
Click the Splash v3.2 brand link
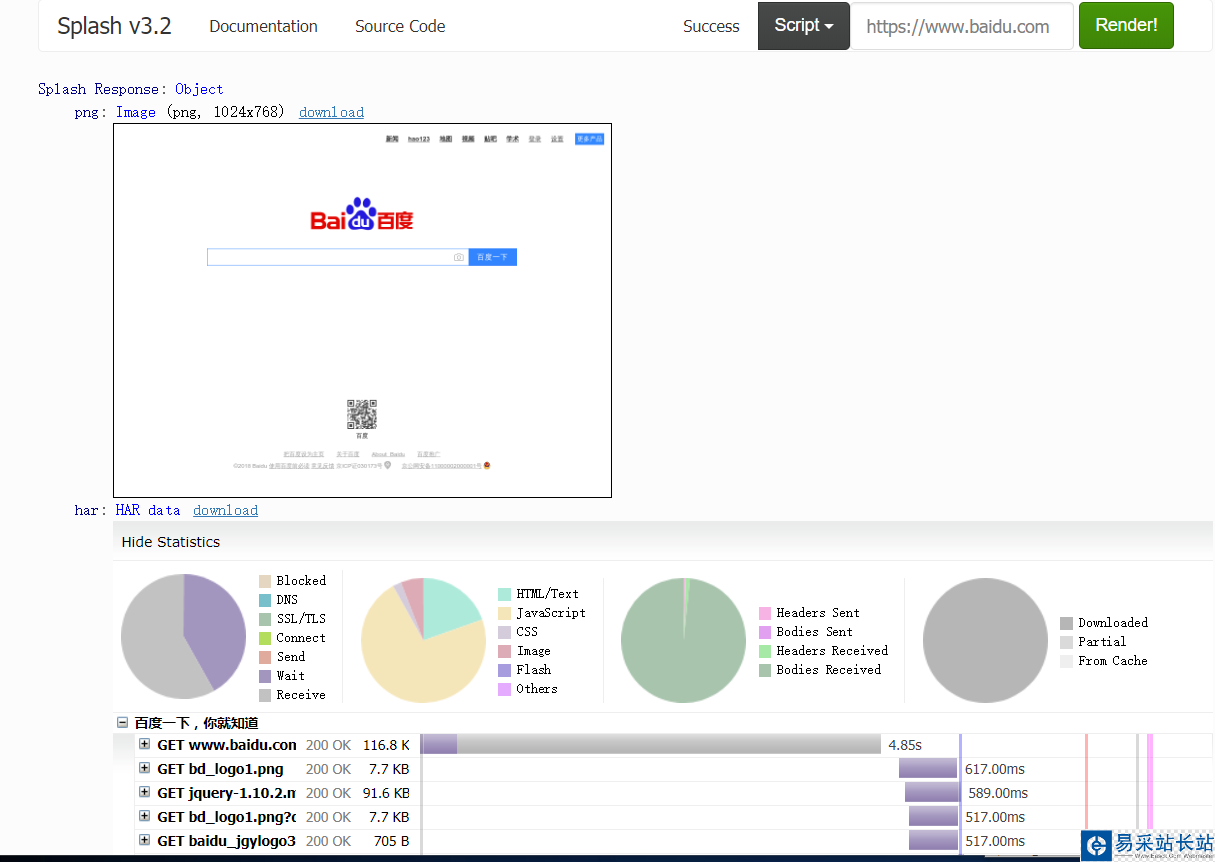tap(114, 26)
